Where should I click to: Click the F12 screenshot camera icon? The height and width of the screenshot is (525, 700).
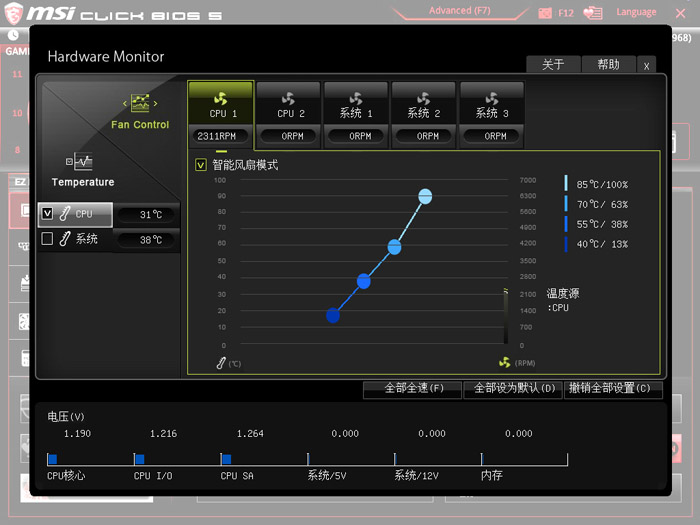click(545, 13)
